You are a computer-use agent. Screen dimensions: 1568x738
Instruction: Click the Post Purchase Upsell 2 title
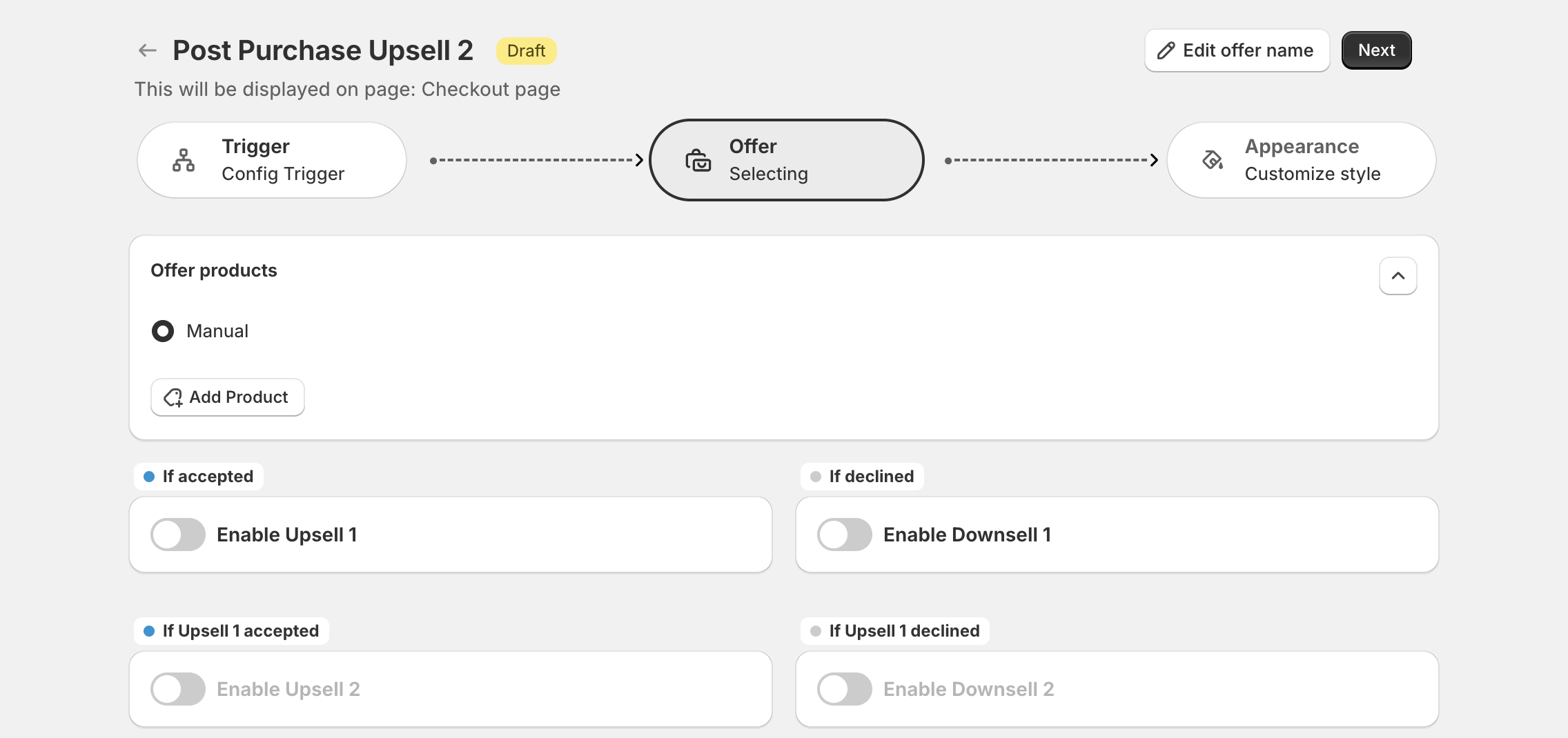coord(323,50)
